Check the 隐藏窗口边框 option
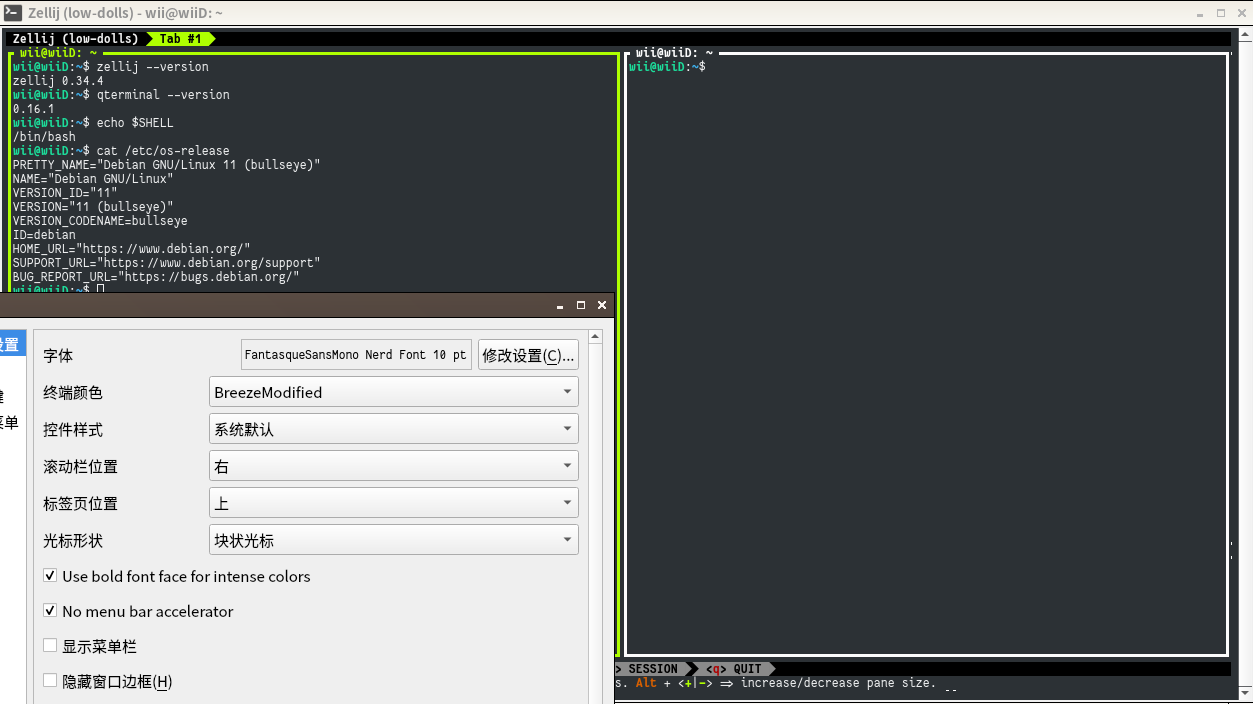The height and width of the screenshot is (704, 1253). (x=49, y=680)
